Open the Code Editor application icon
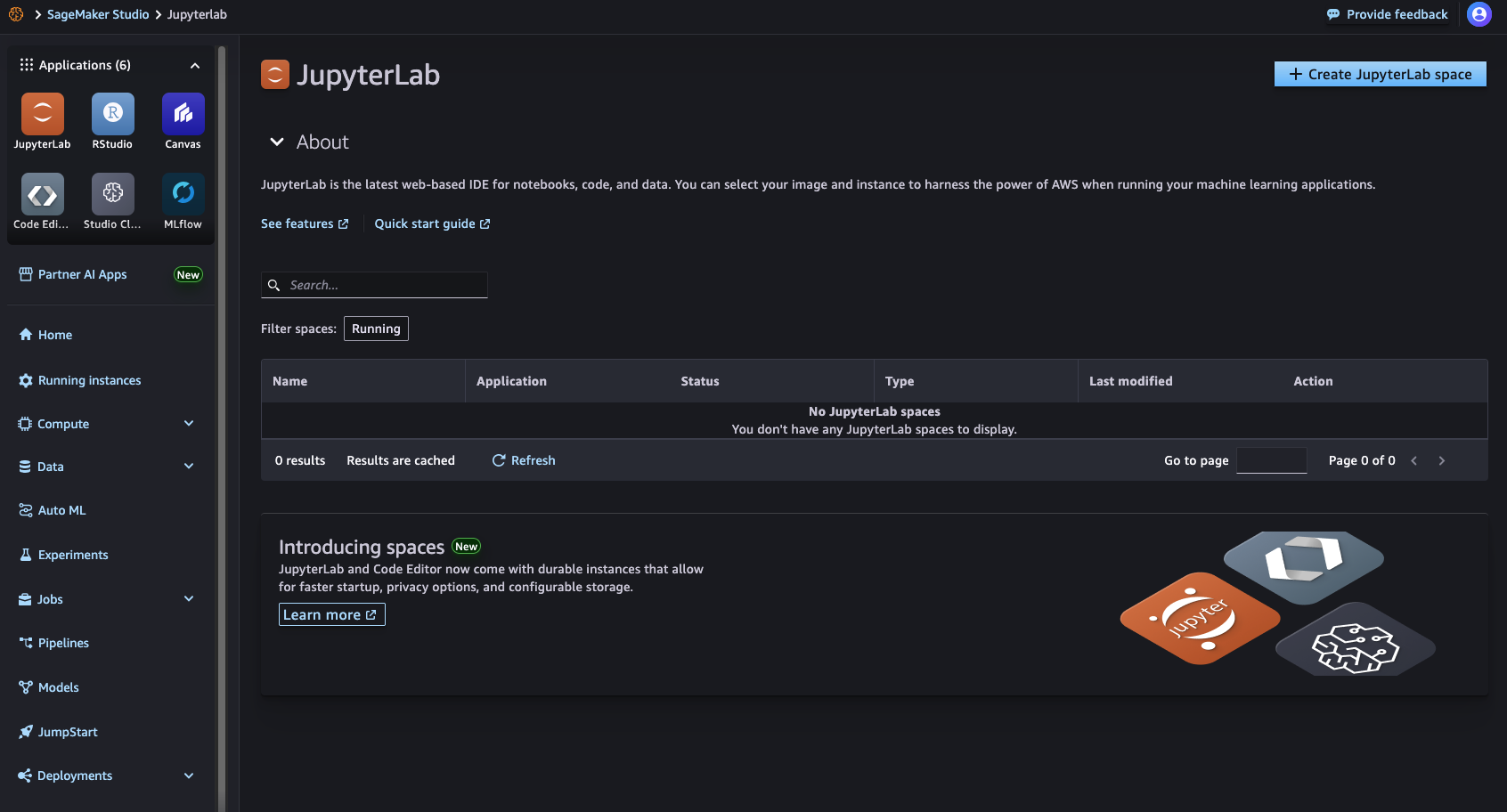The width and height of the screenshot is (1507, 812). pos(43,194)
